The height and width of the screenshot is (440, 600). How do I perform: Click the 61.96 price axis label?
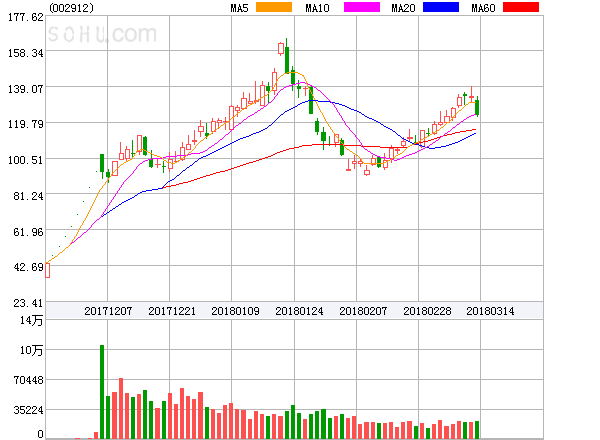tap(28, 232)
